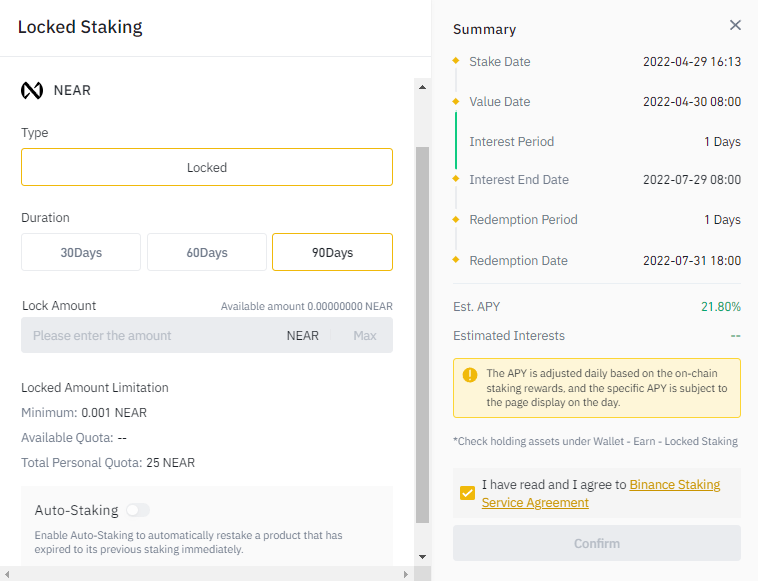Viewport: 758px width, 581px height.
Task: Click the vertical scrollbar down arrow
Action: [423, 557]
